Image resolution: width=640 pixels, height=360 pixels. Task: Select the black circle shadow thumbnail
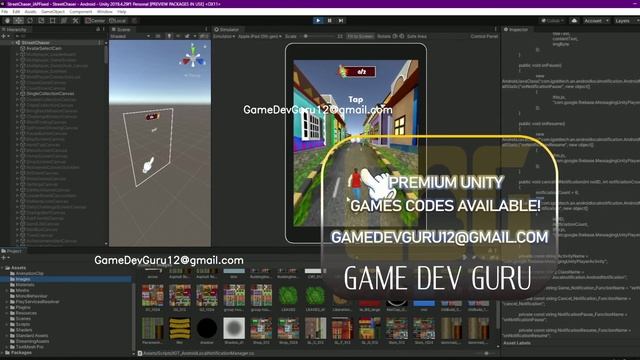click(207, 329)
